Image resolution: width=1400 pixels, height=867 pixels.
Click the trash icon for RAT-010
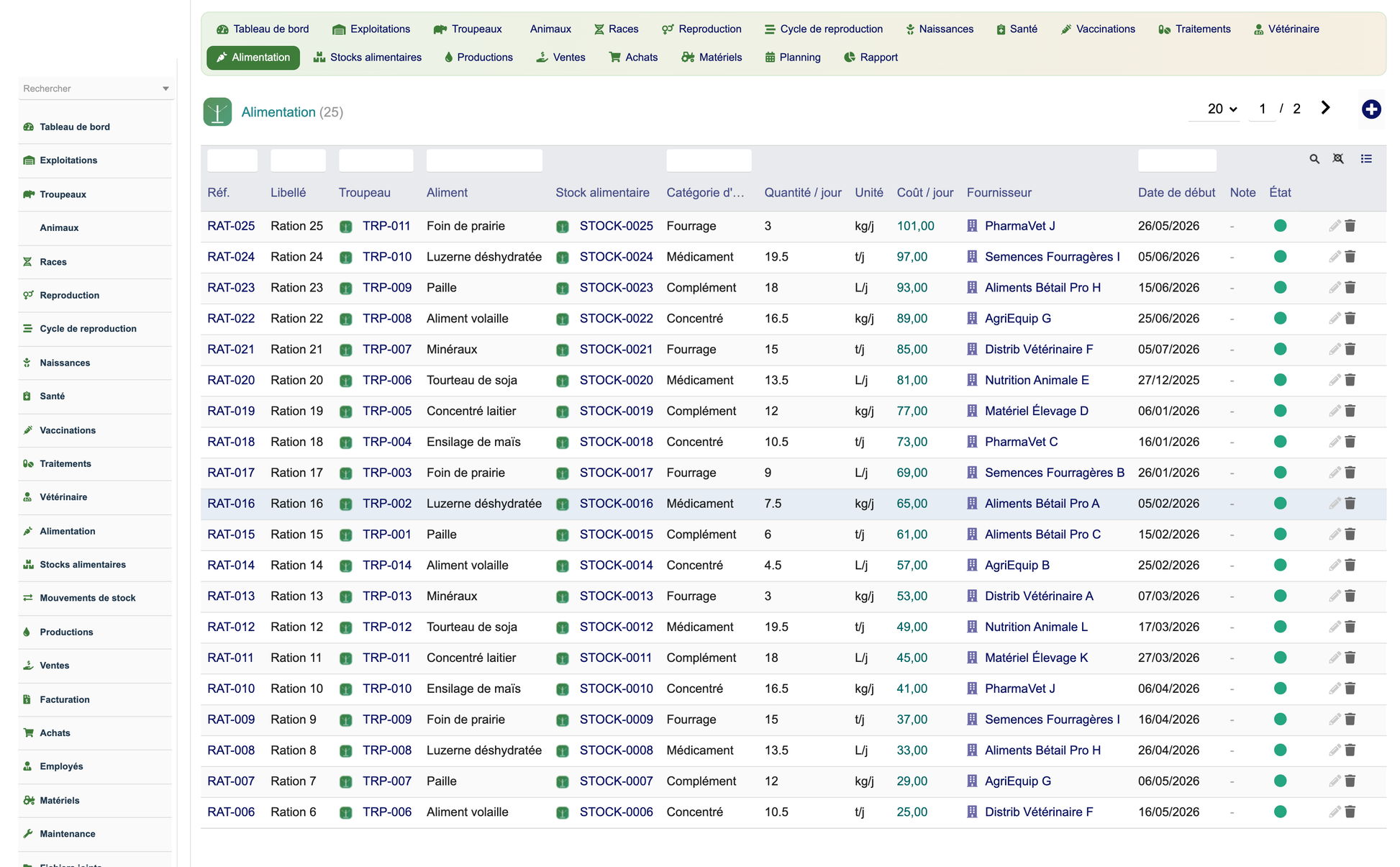click(x=1350, y=689)
